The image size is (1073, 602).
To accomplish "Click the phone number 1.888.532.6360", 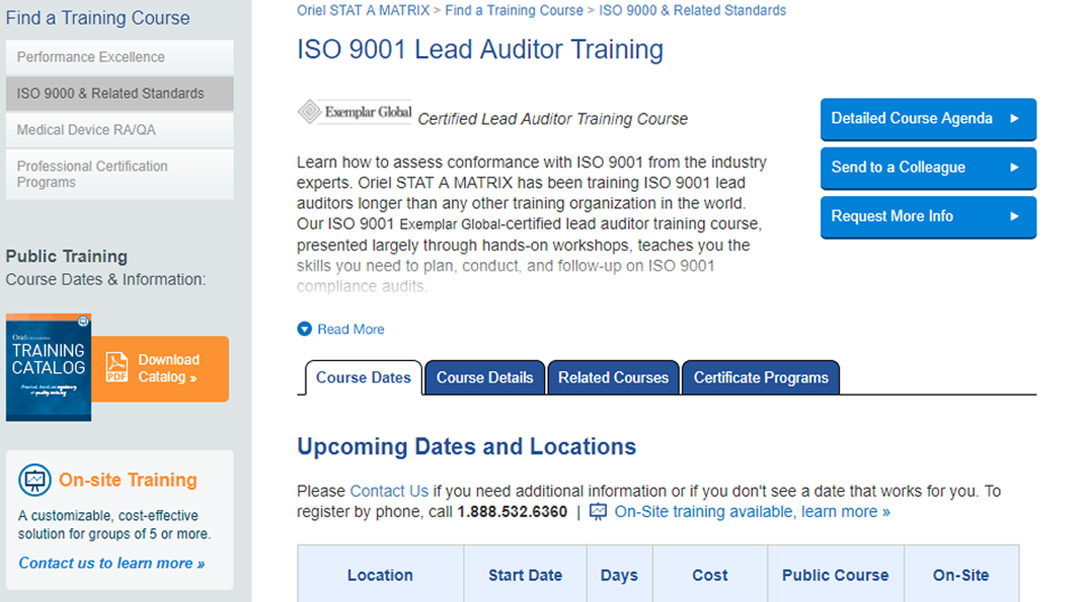I will [512, 512].
